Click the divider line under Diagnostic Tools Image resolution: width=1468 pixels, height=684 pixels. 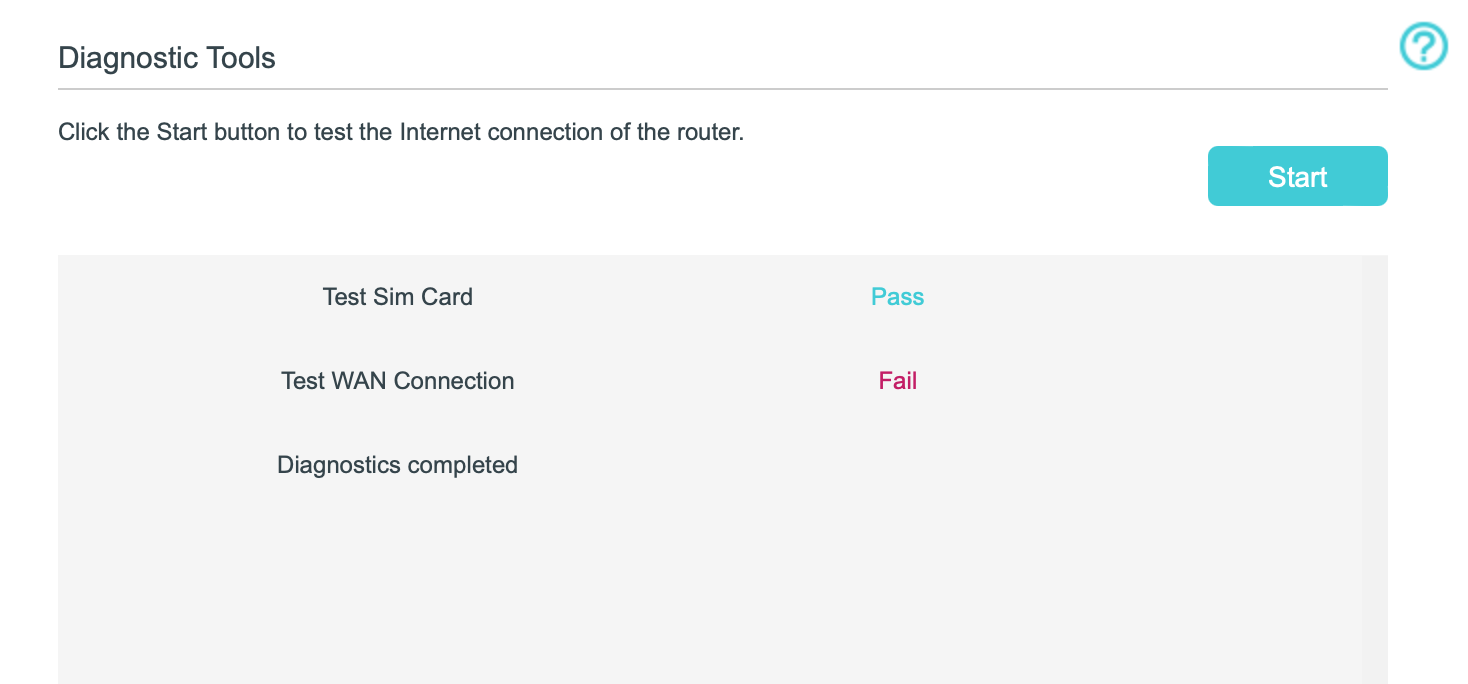point(723,89)
